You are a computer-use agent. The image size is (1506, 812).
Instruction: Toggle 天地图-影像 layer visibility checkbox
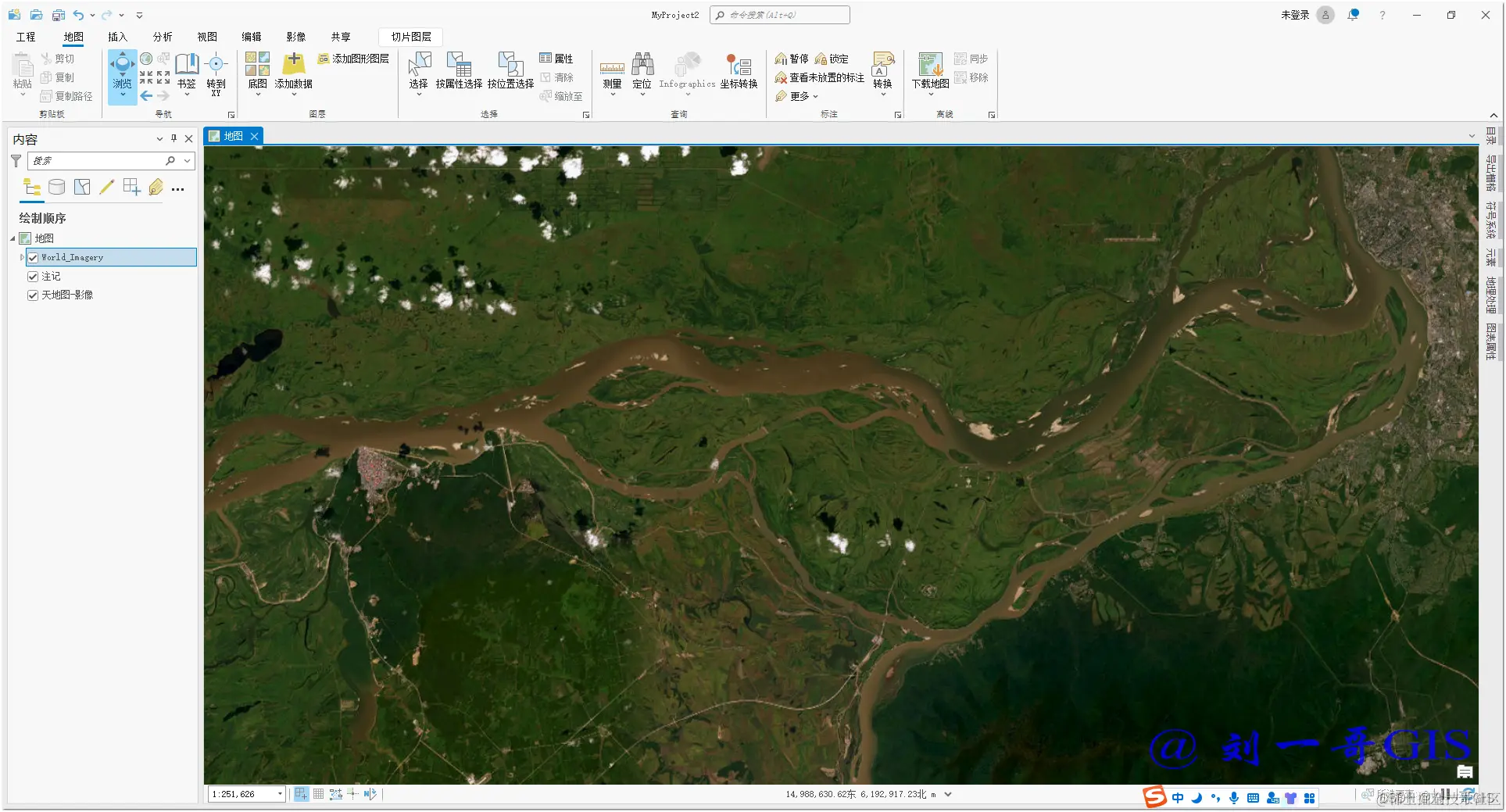(x=33, y=295)
